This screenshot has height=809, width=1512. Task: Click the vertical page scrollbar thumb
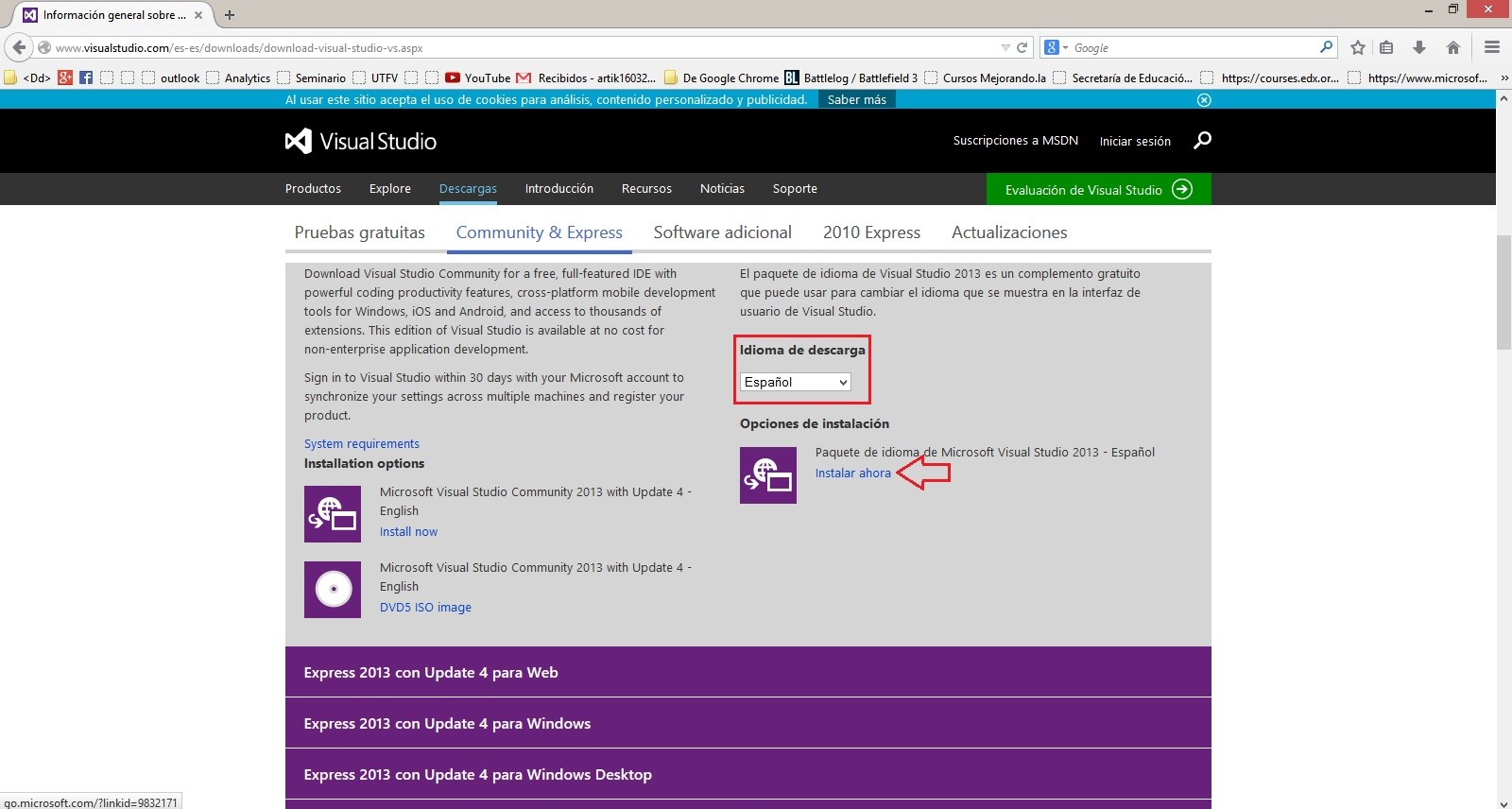click(1503, 291)
